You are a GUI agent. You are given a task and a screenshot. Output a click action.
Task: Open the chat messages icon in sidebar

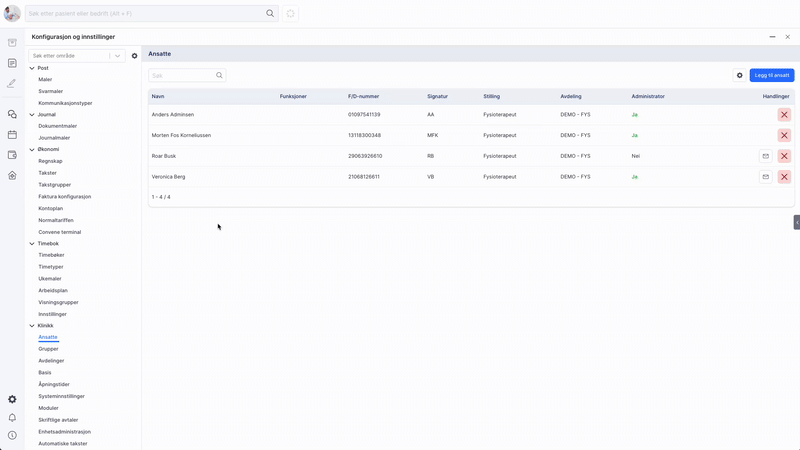[x=12, y=114]
